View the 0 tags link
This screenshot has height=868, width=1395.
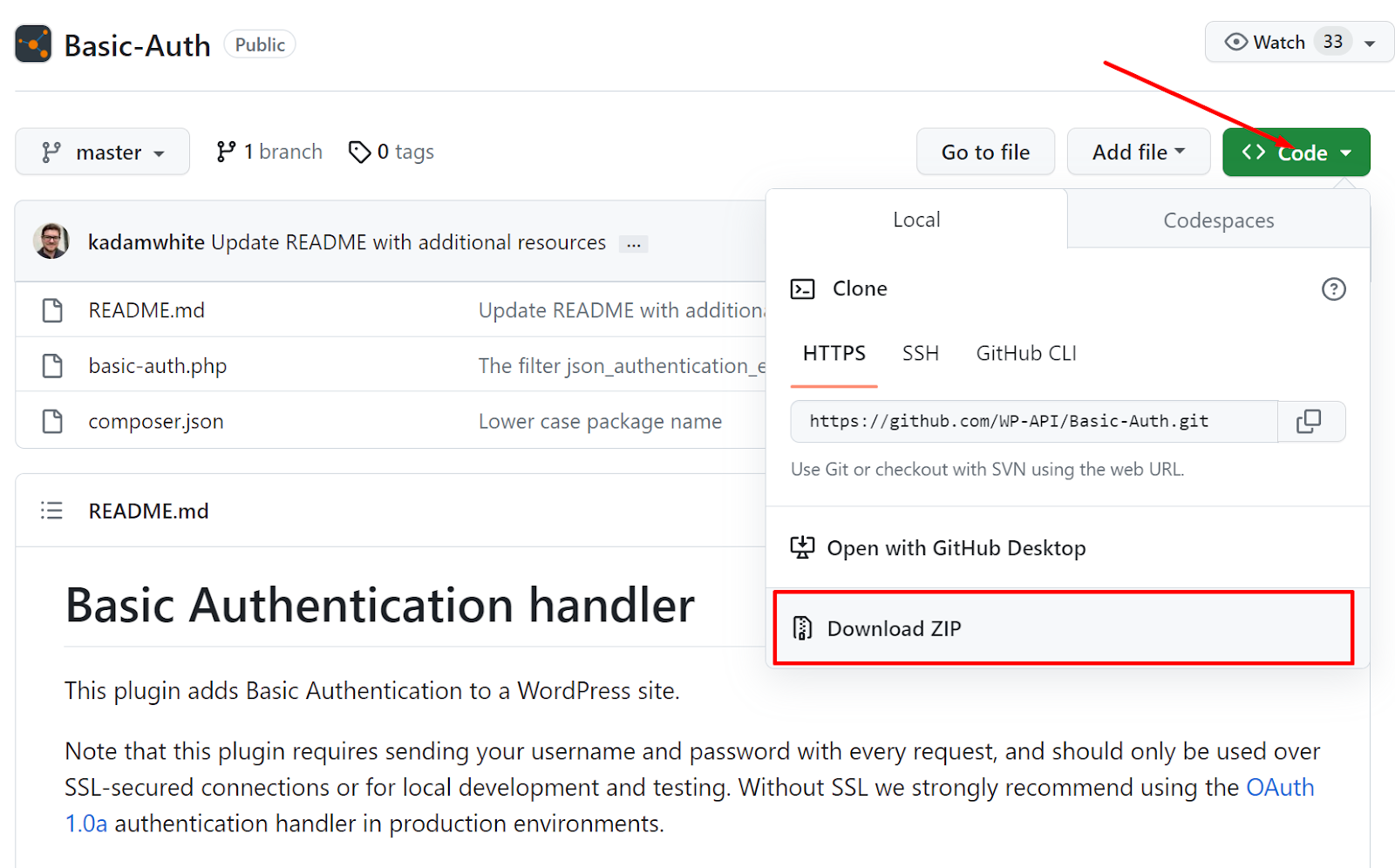(x=391, y=152)
